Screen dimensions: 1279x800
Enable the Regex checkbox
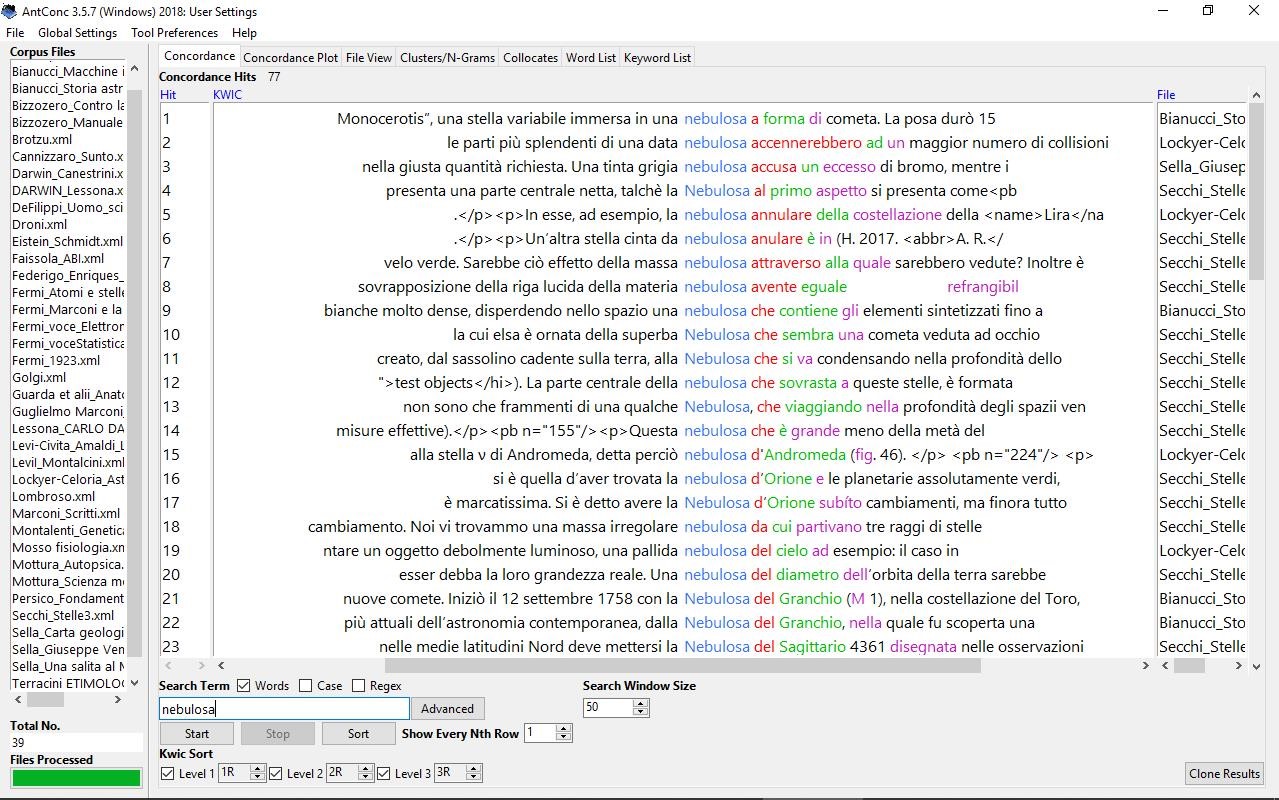[x=358, y=686]
